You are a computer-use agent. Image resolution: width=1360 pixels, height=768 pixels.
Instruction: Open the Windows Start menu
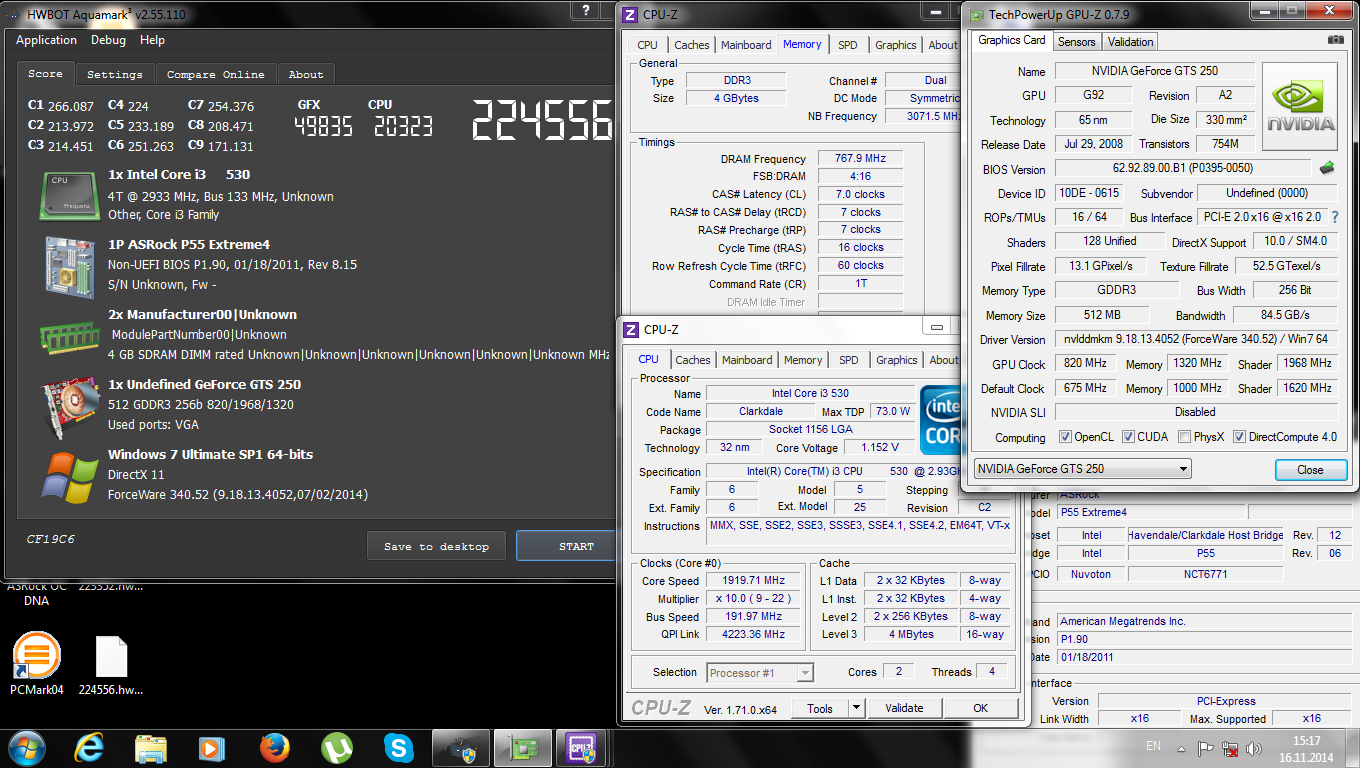click(x=26, y=748)
